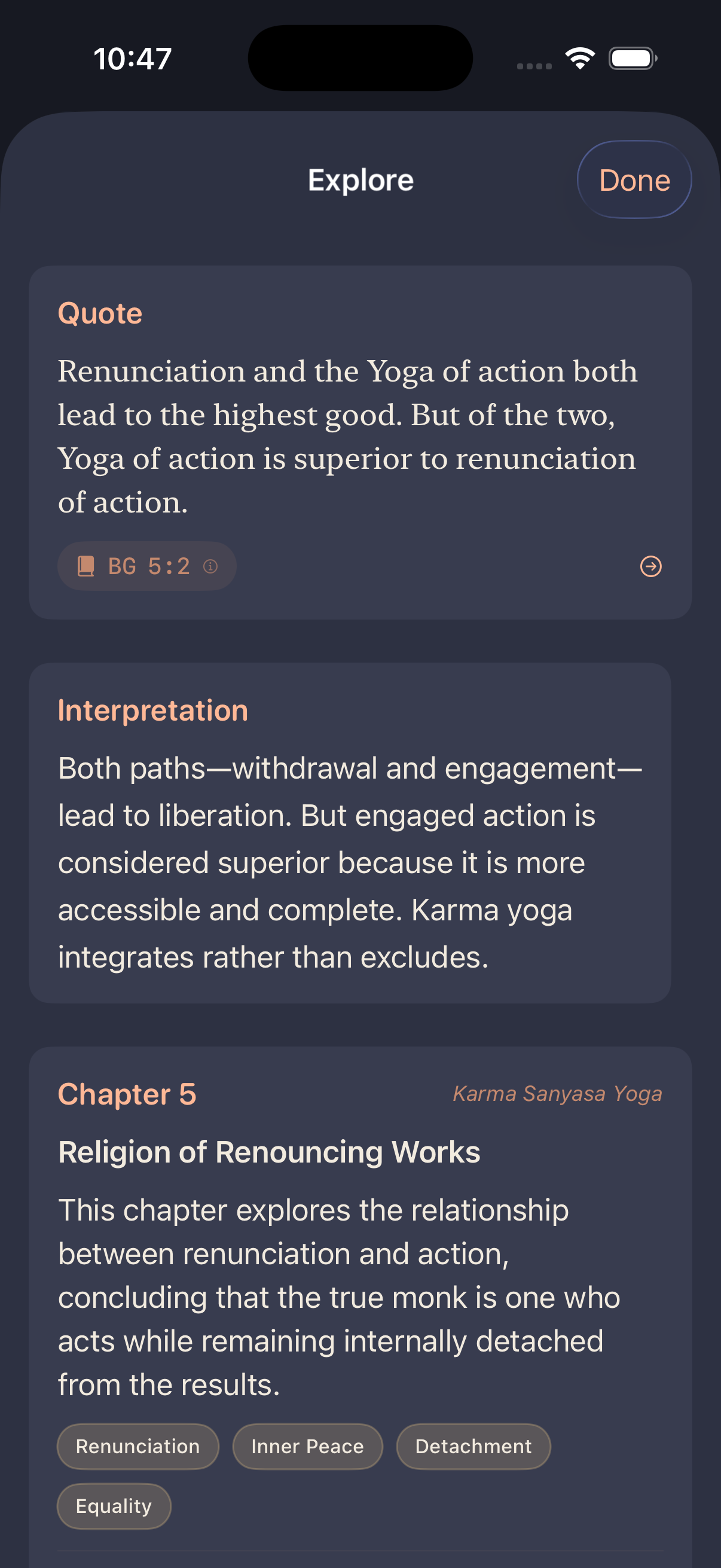This screenshot has width=721, height=1568.
Task: Tap the Renunciation and Yoga quote text
Action: pyautogui.click(x=347, y=436)
